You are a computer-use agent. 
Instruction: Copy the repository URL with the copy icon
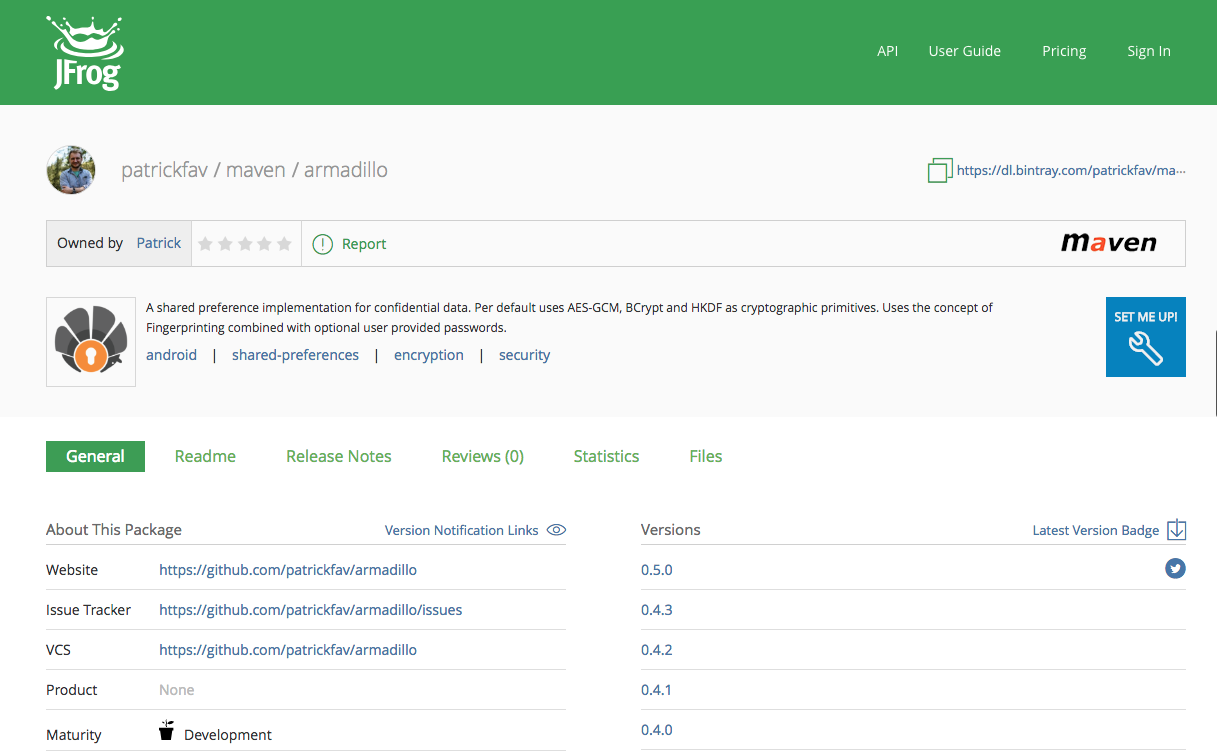coord(940,170)
